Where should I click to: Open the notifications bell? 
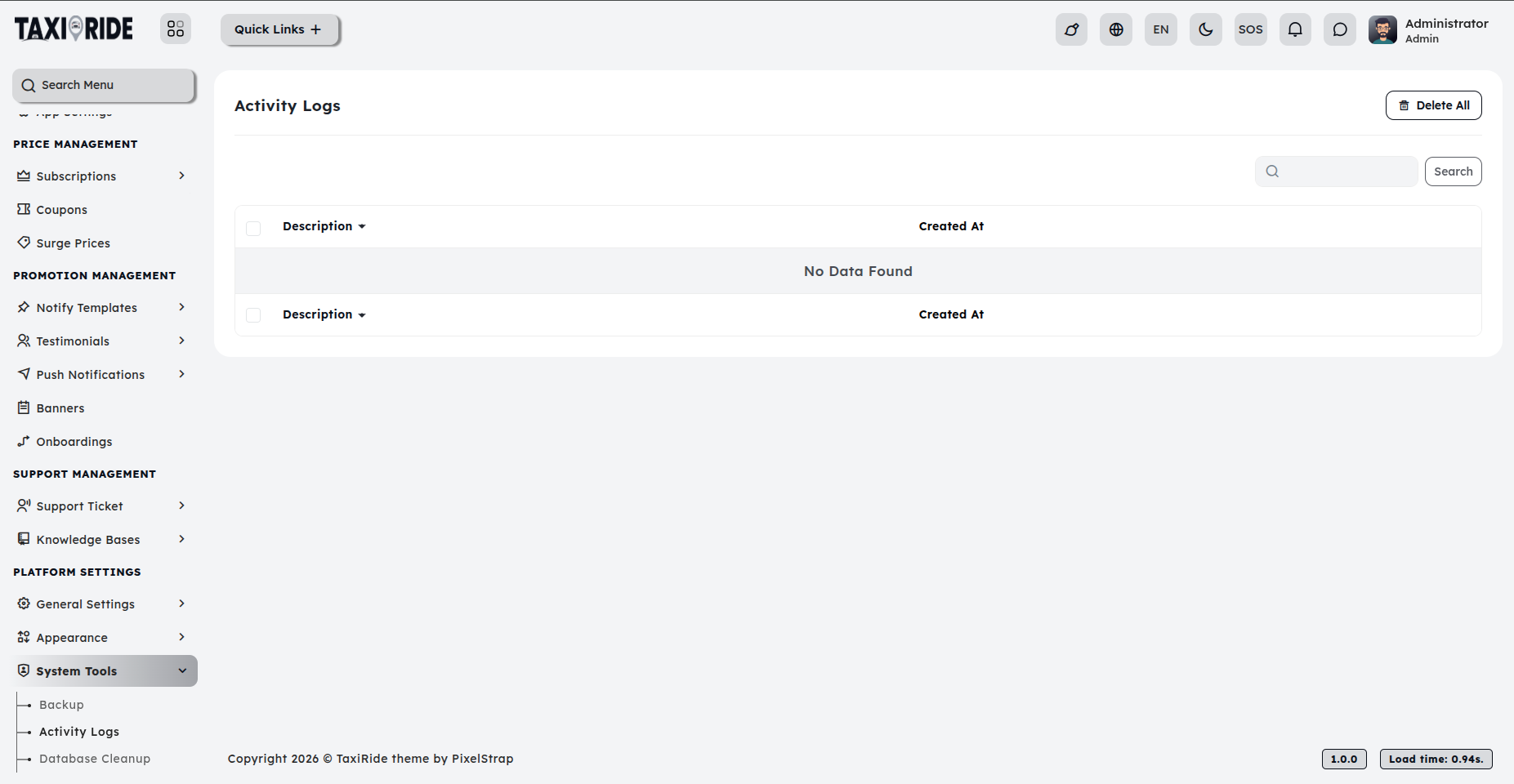click(1295, 29)
